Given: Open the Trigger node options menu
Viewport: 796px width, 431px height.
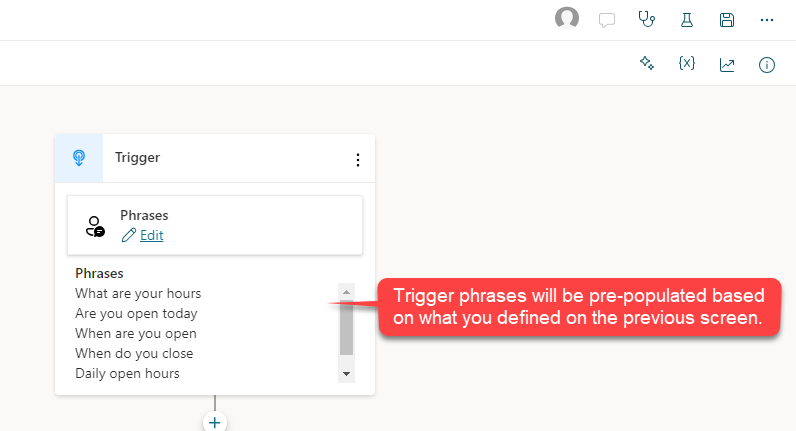Looking at the screenshot, I should click(358, 160).
